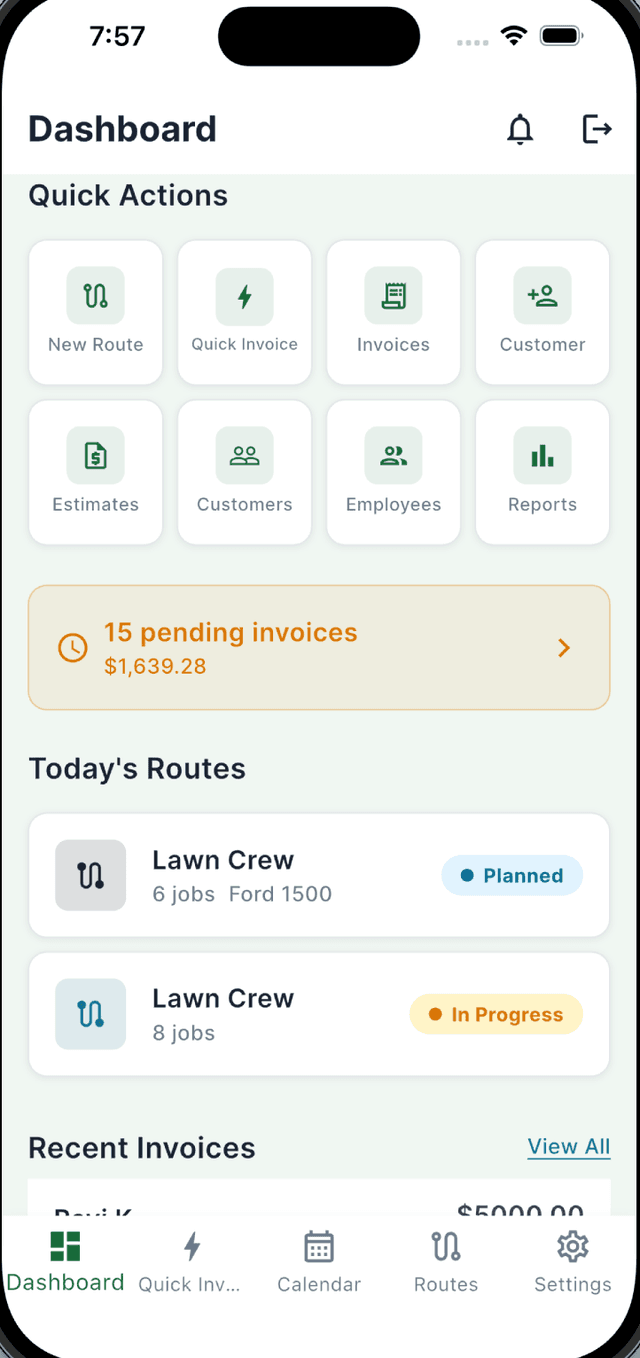Image resolution: width=640 pixels, height=1358 pixels.
Task: Open New Route quick action
Action: point(96,312)
